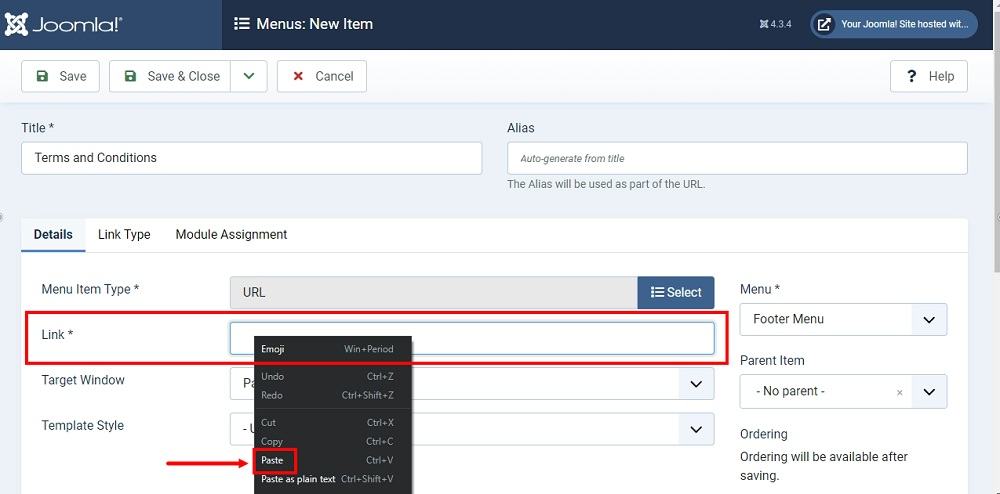
Task: Click the Menu Item Type URL field
Action: point(434,293)
